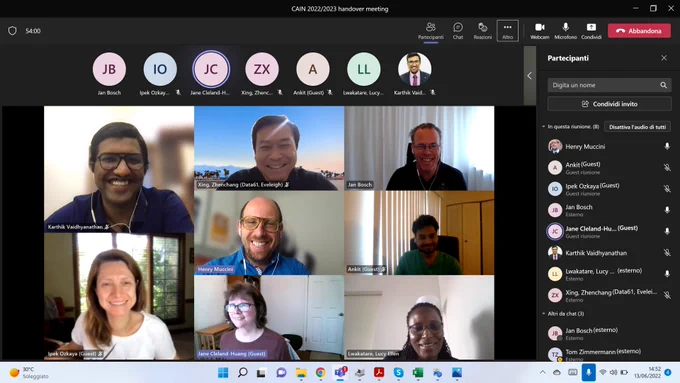Open the Chat toolbar button
Viewport: 680px width, 383px height.
pos(458,31)
